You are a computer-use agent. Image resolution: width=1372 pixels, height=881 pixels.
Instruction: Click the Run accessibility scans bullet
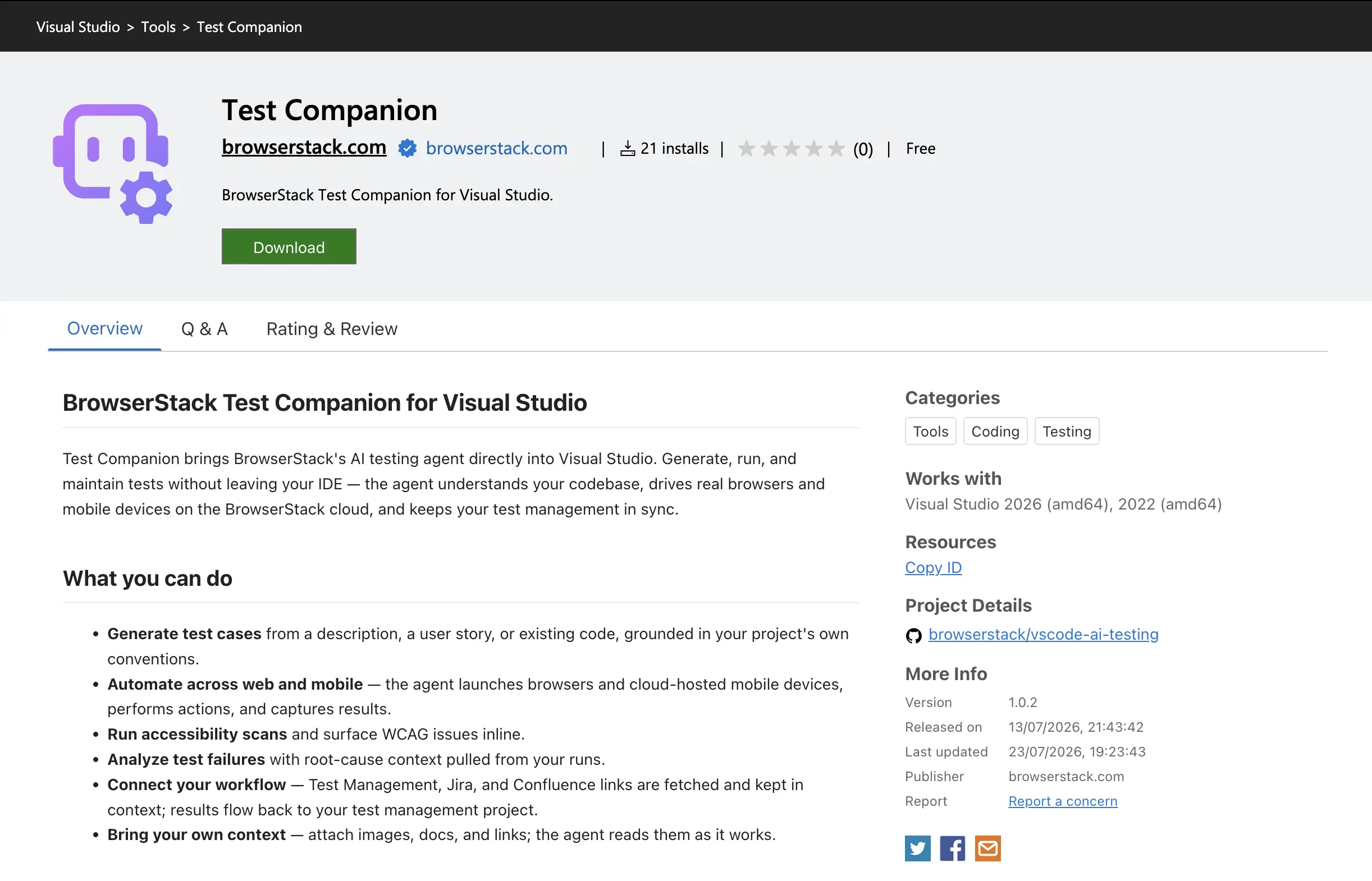(x=316, y=734)
